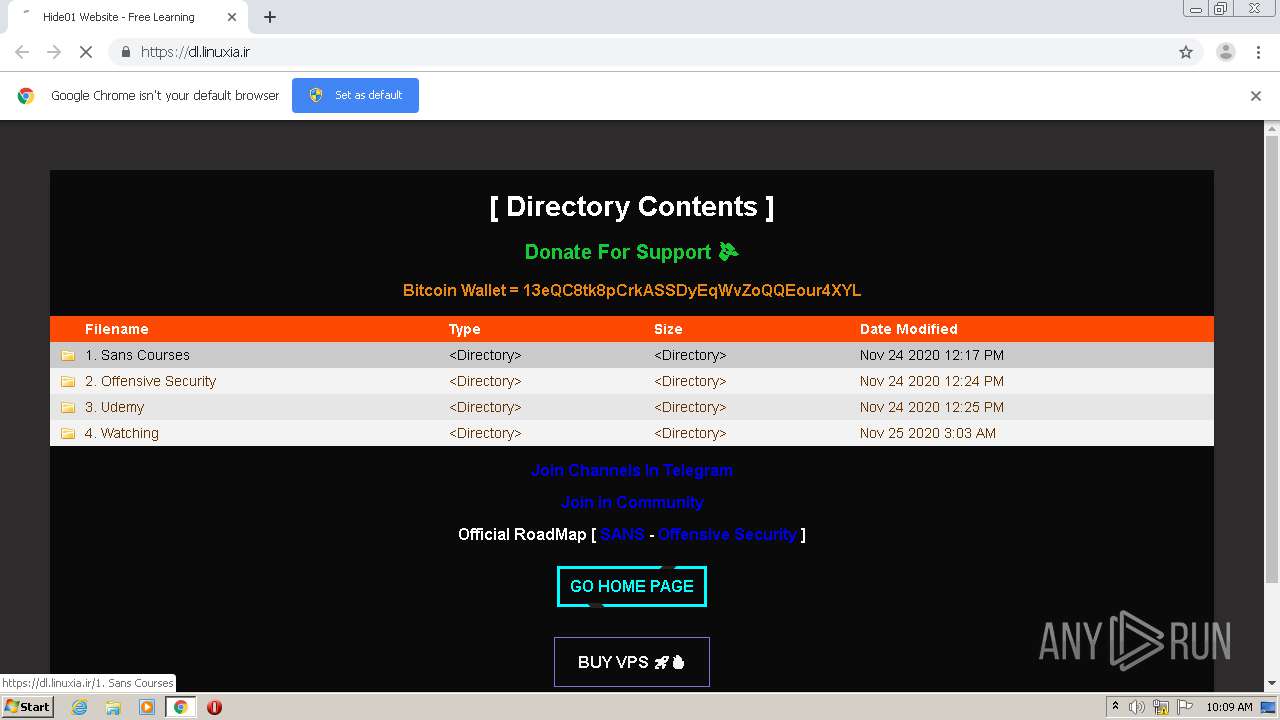
Task: Open the 4. Watching directory
Action: [121, 433]
